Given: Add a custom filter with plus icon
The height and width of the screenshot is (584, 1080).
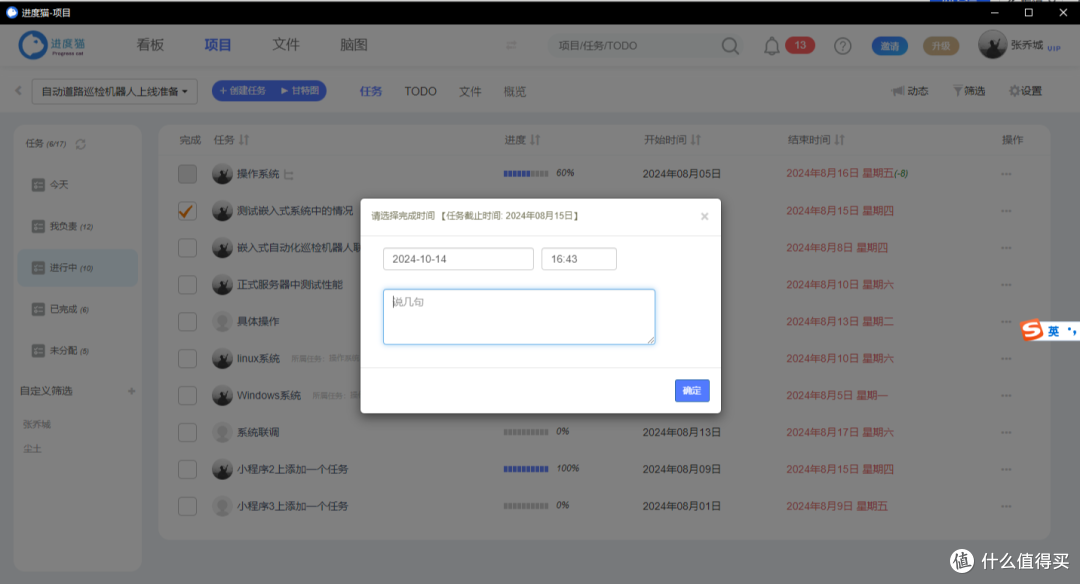Looking at the screenshot, I should click(132, 391).
